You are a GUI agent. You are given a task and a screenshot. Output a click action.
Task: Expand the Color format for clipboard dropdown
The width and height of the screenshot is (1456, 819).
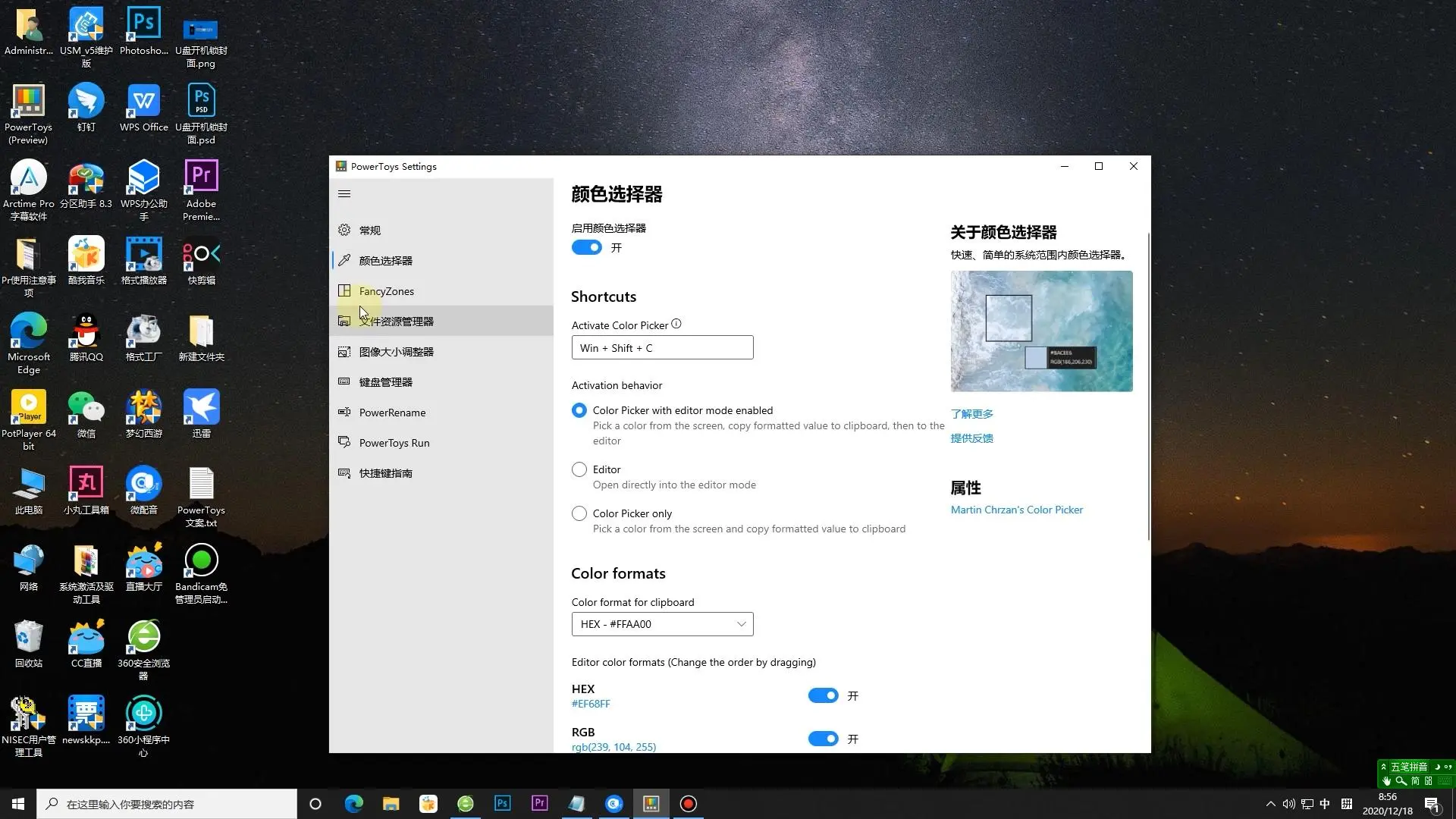coord(662,624)
